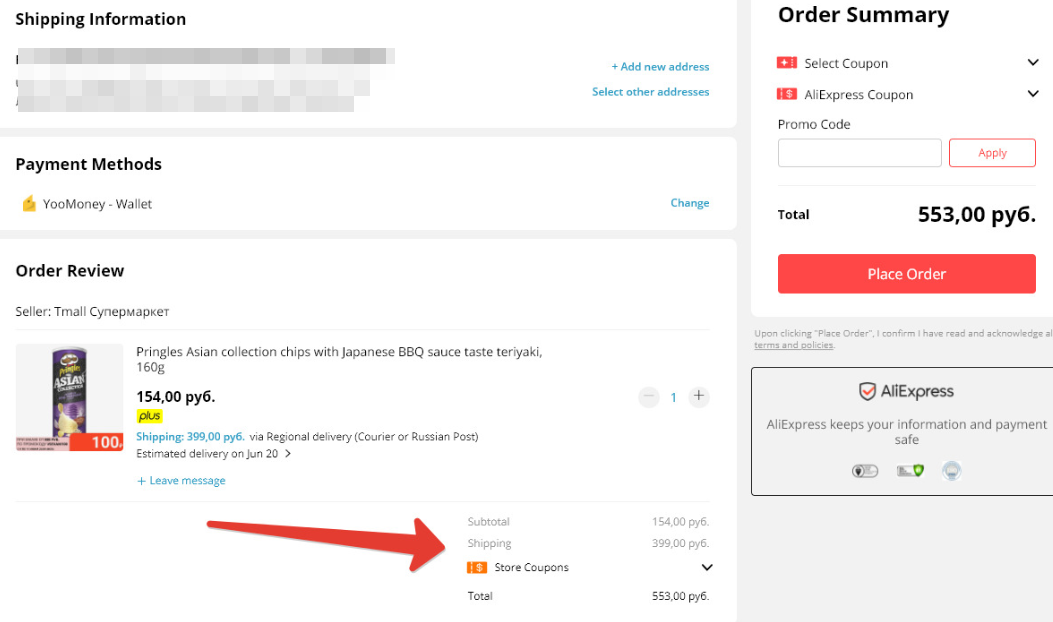Viewport: 1053px width, 622px height.
Task: Click the Promo Code input field
Action: click(860, 152)
